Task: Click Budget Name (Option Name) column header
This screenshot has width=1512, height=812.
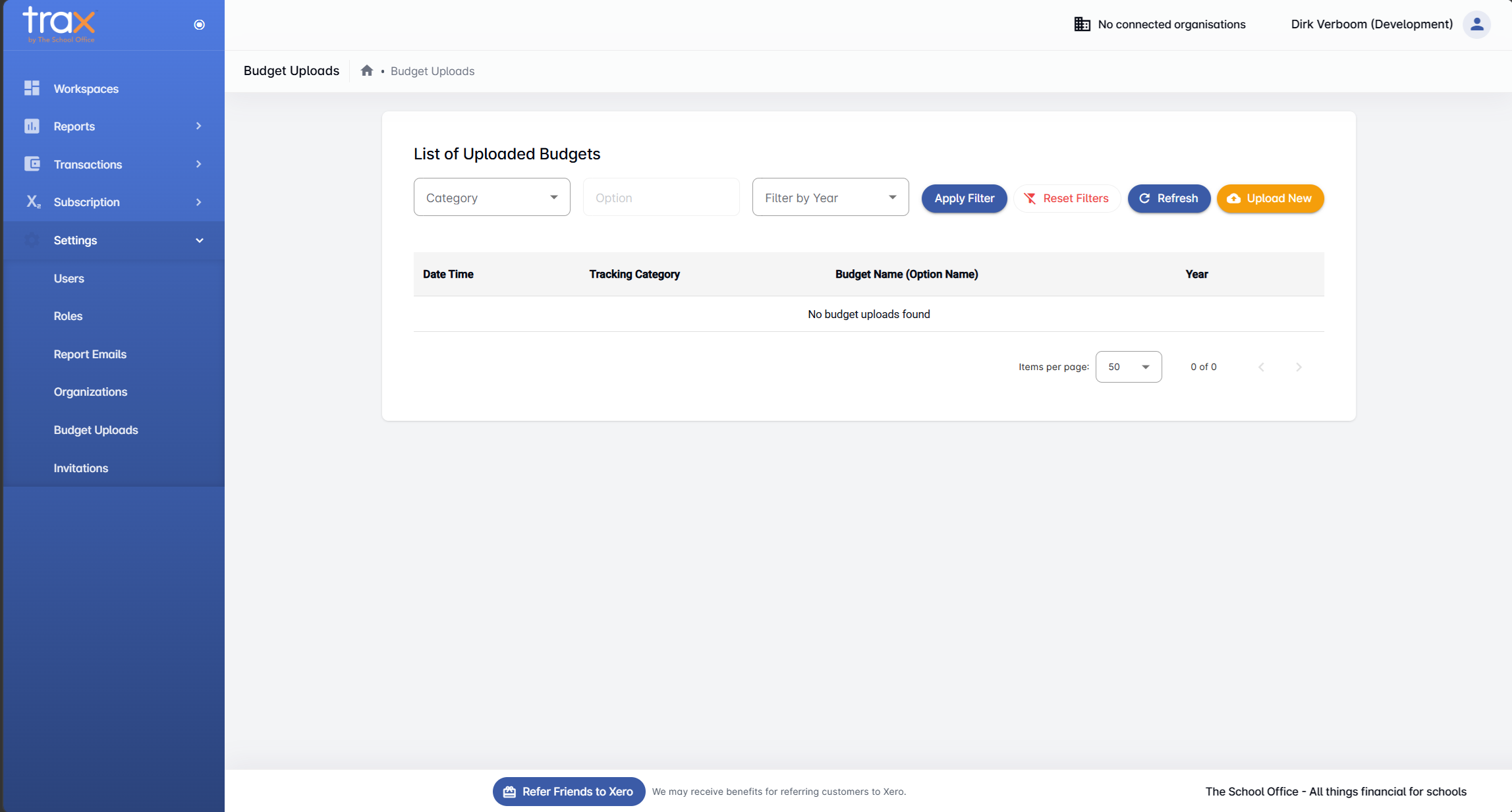Action: 907,274
